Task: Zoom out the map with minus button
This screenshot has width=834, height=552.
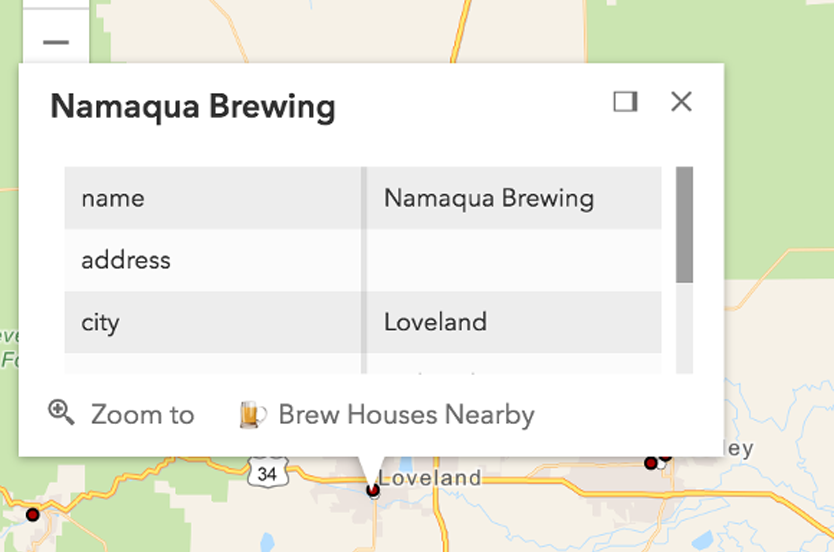Action: pyautogui.click(x=56, y=43)
